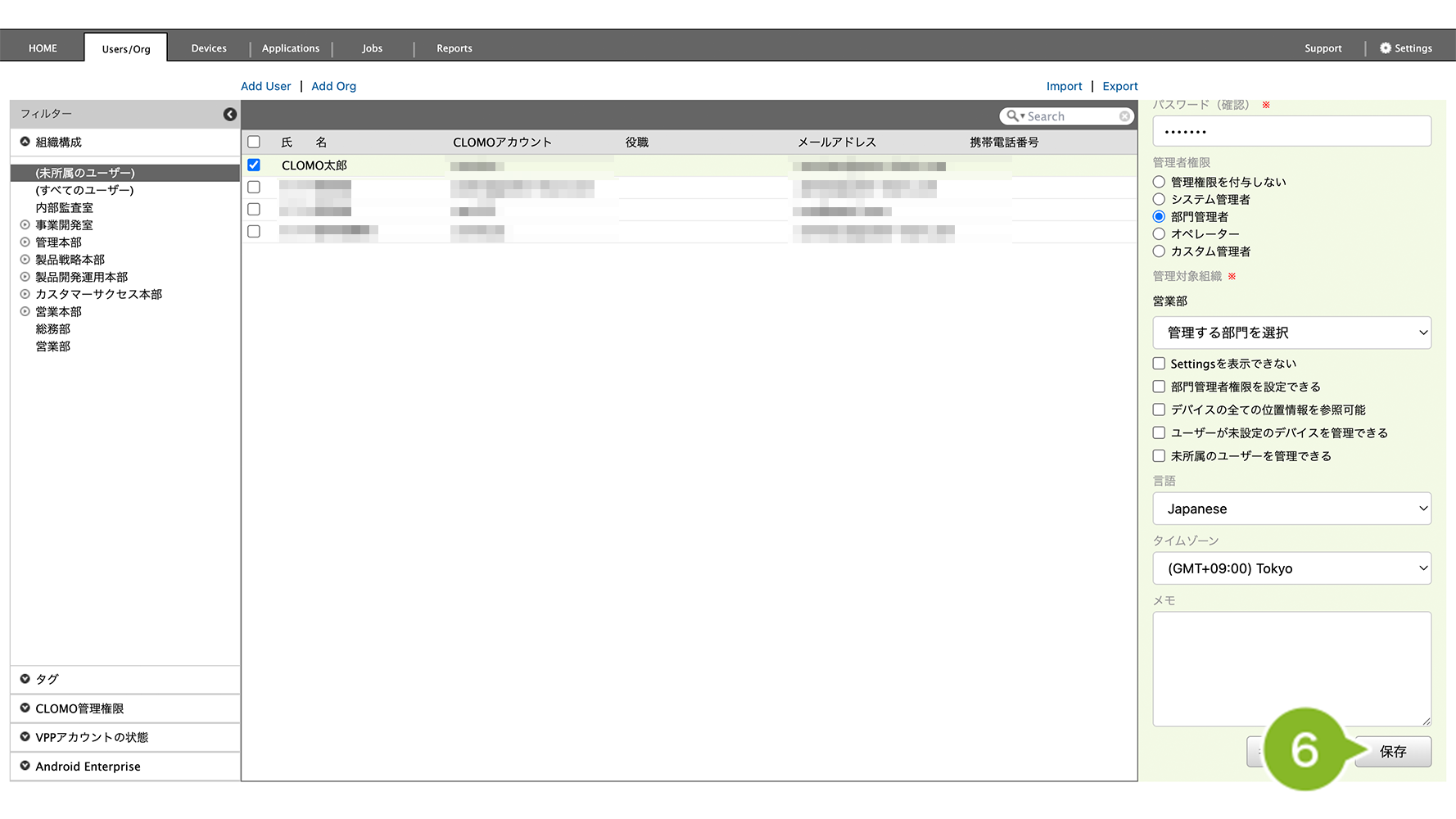Uncheck the CLOMO太郎 user checkbox
The height and width of the screenshot is (819, 1456).
(x=254, y=165)
